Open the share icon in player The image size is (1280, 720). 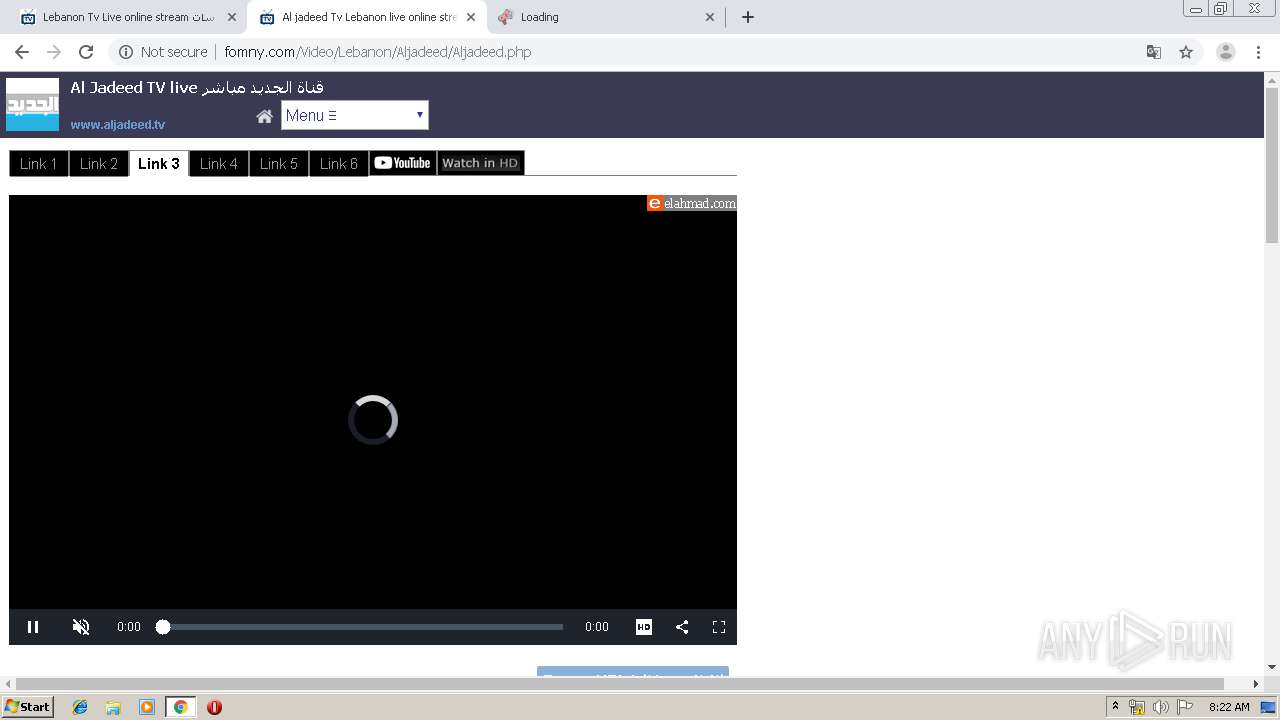point(682,627)
